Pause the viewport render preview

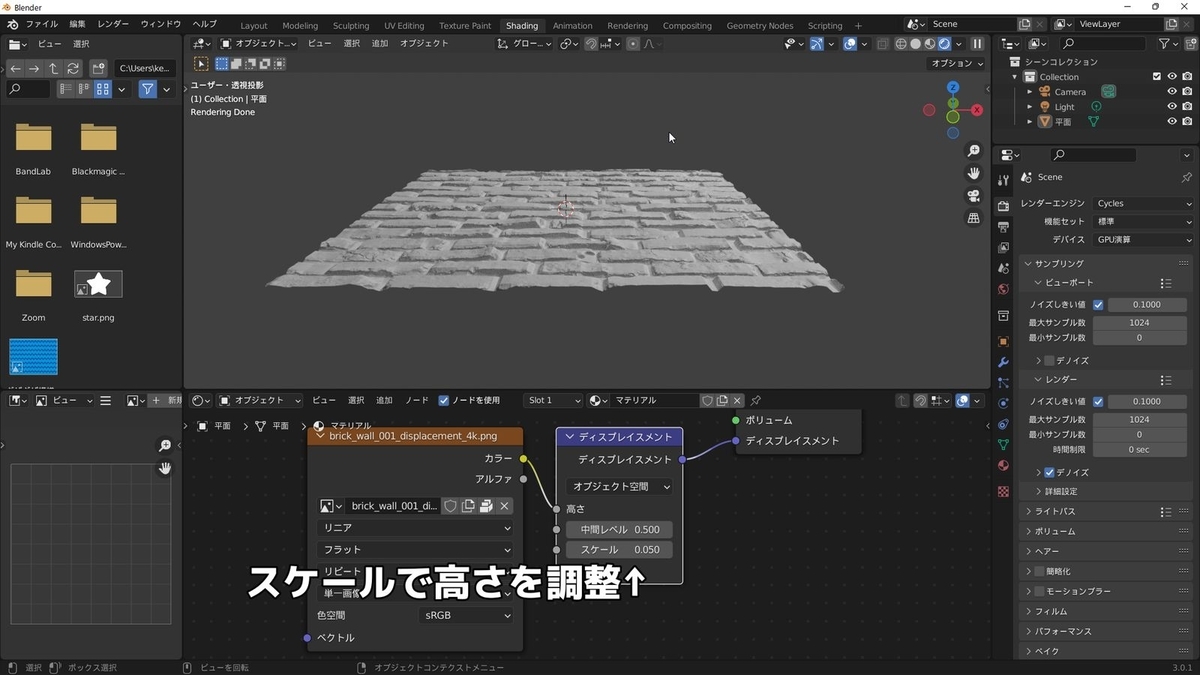point(977,44)
